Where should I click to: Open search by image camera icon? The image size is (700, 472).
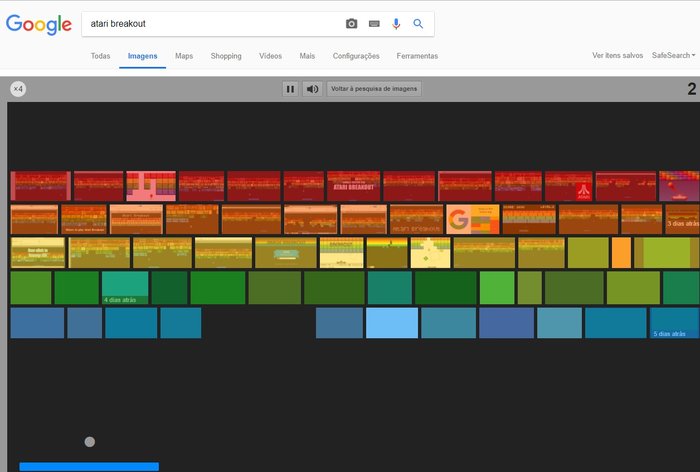point(351,24)
